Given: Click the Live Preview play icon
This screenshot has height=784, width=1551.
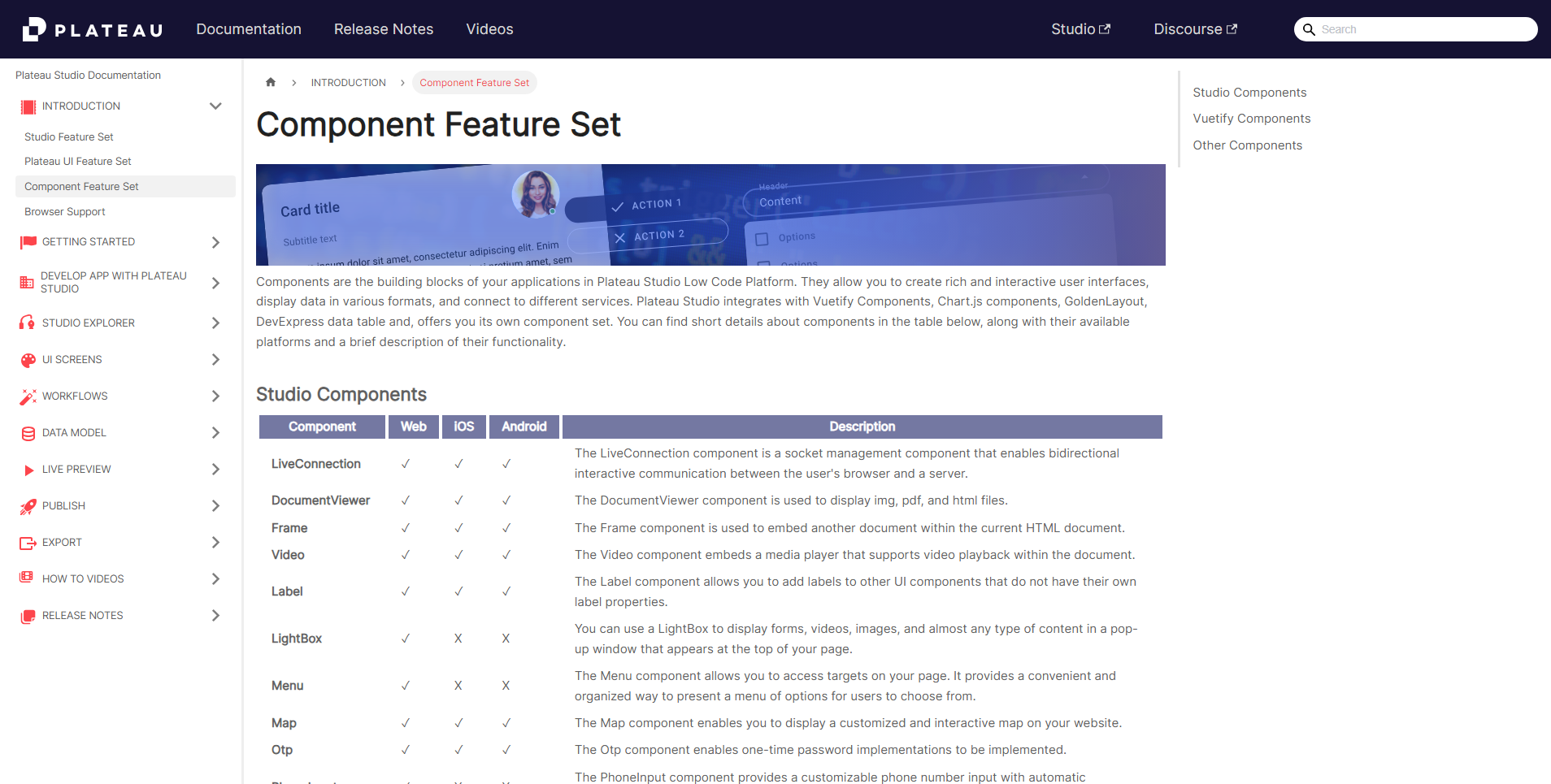Looking at the screenshot, I should [28, 470].
